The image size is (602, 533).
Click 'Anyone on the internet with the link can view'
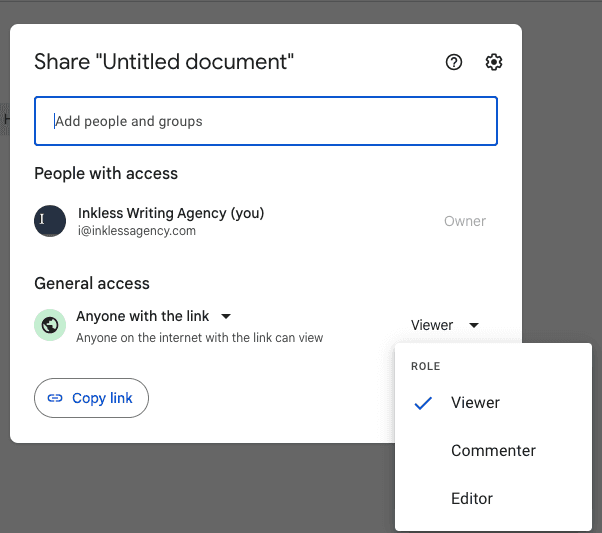point(199,338)
